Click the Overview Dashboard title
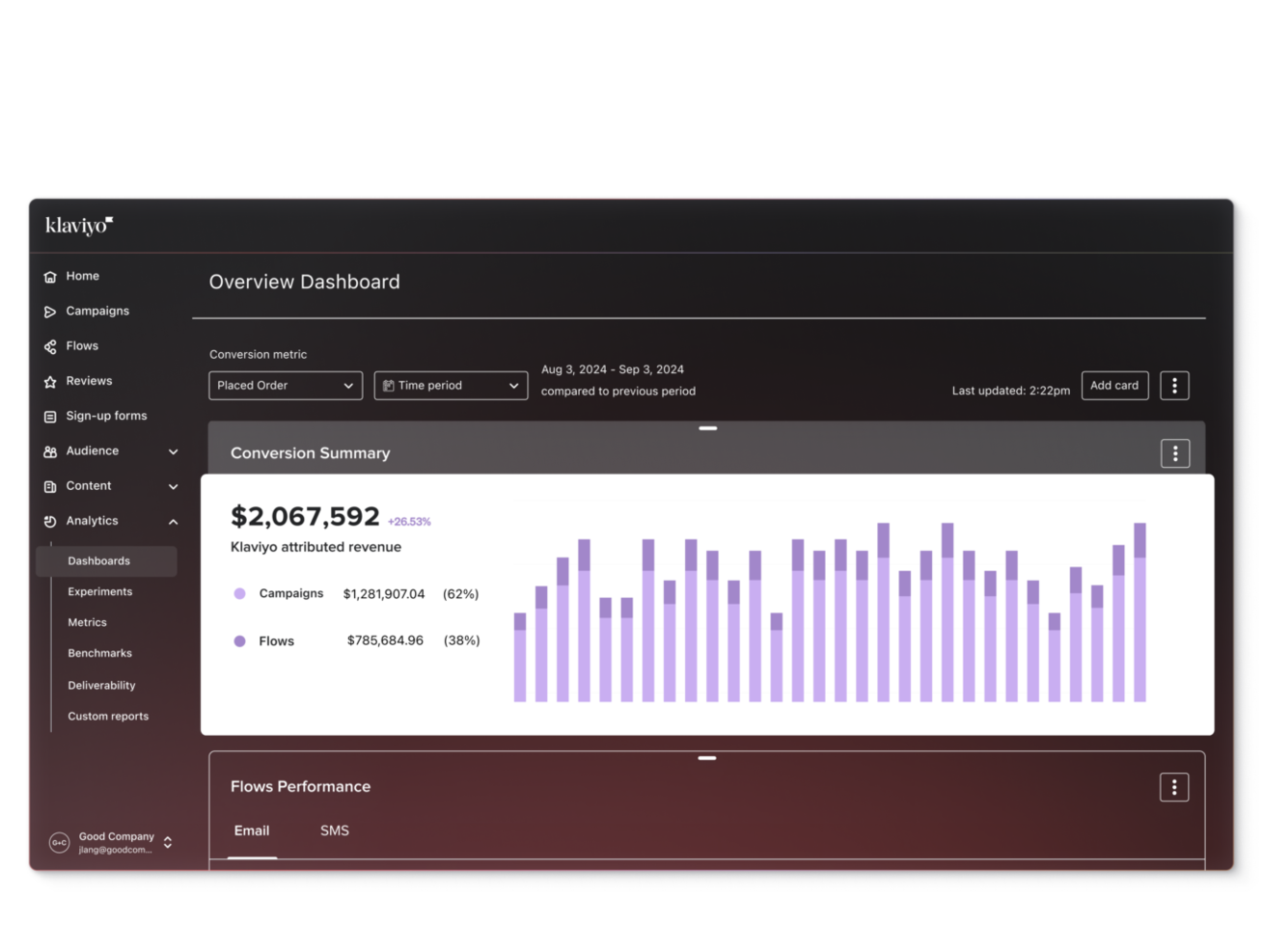Screen dimensions: 1263x952 (x=305, y=282)
